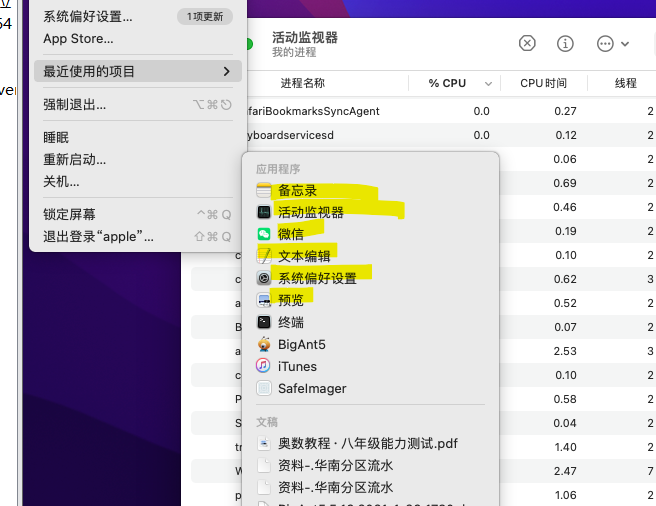
Task: Choose 关机… menu item
Action: (x=138, y=182)
